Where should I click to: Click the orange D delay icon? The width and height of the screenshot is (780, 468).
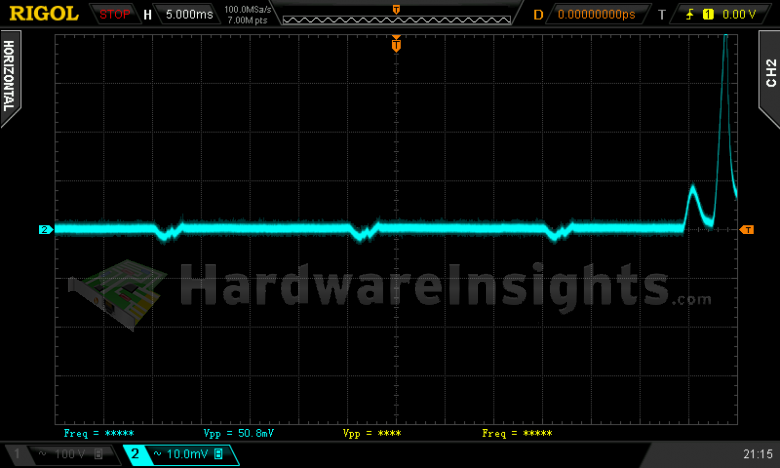pos(537,15)
